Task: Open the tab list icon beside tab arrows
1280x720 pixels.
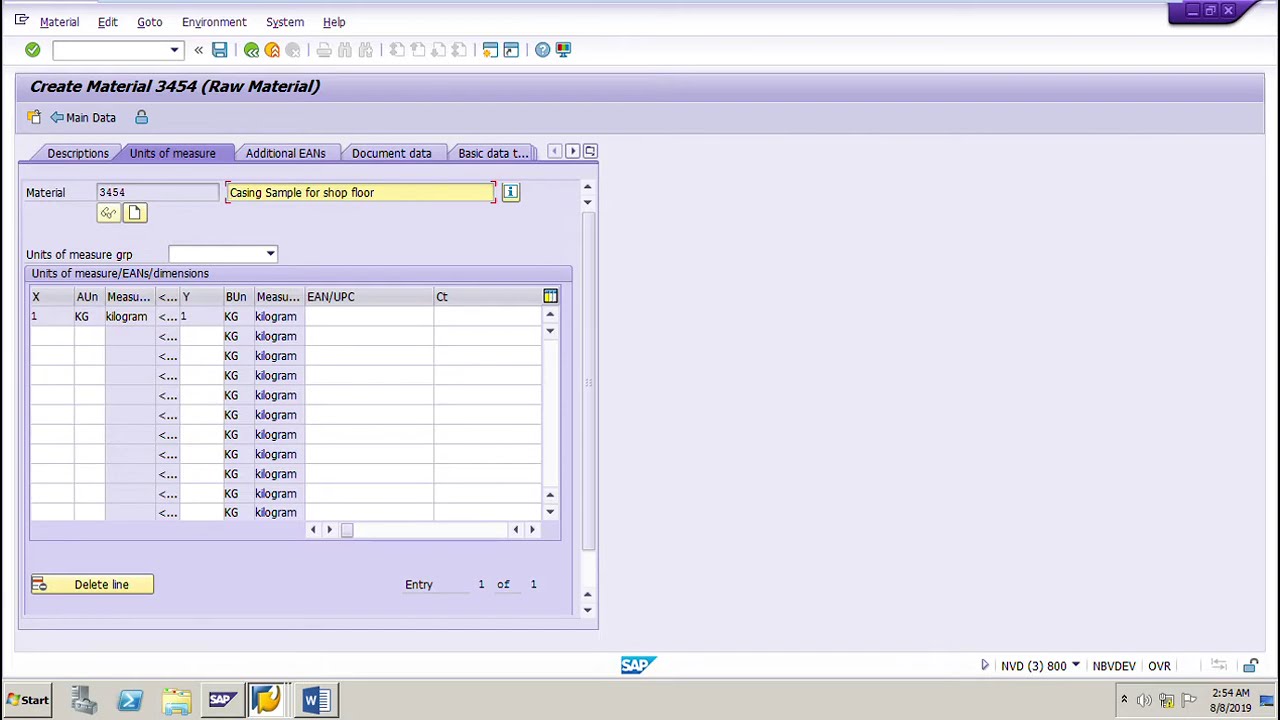Action: (x=590, y=152)
